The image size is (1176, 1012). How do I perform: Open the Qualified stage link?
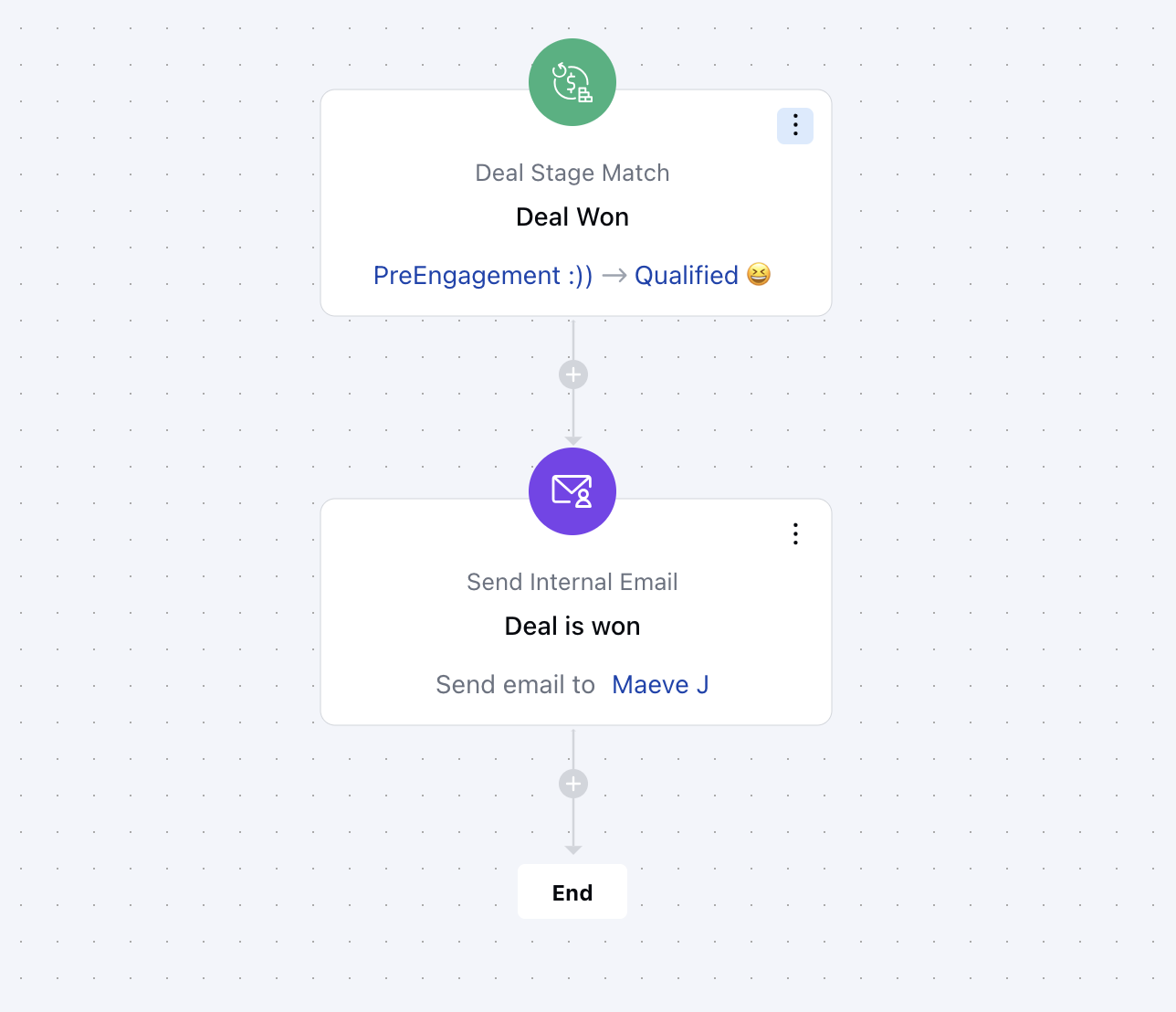coord(687,275)
